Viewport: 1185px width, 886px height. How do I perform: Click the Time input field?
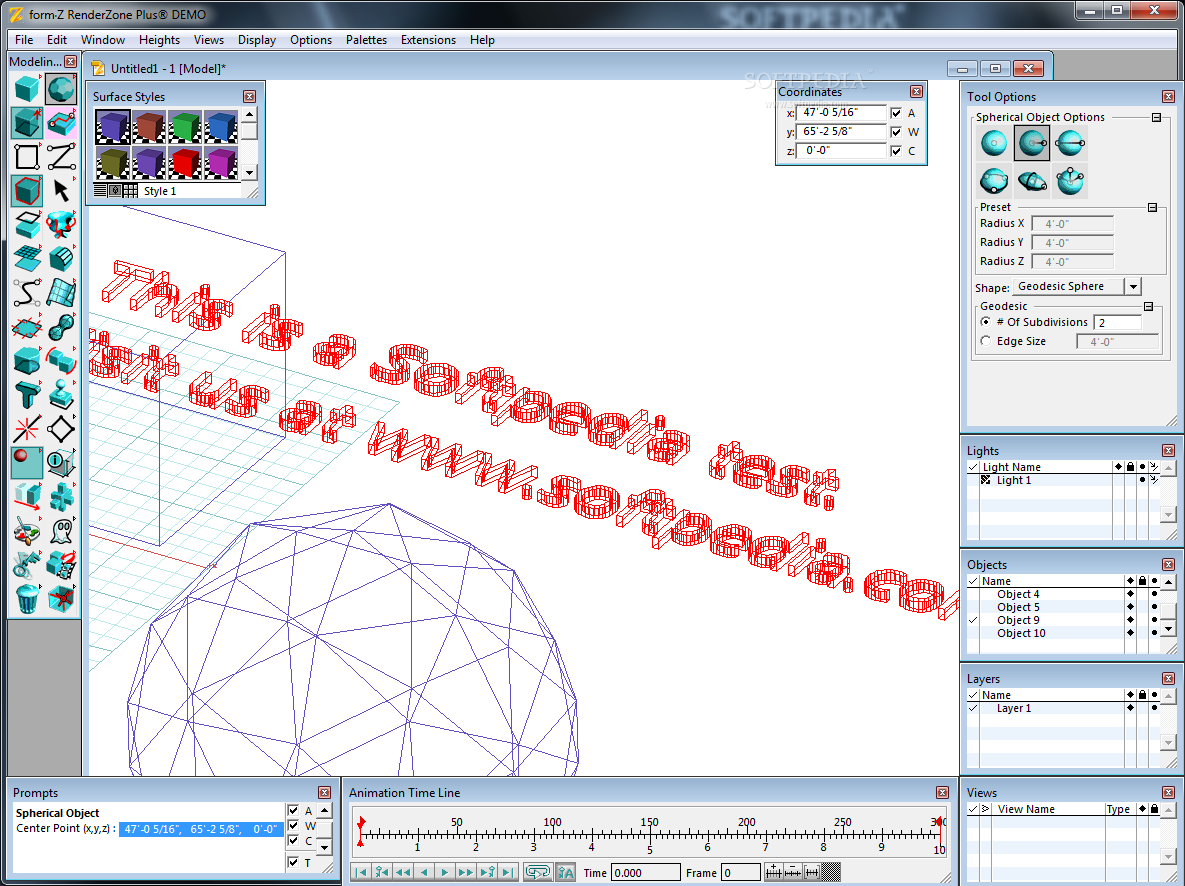click(645, 872)
